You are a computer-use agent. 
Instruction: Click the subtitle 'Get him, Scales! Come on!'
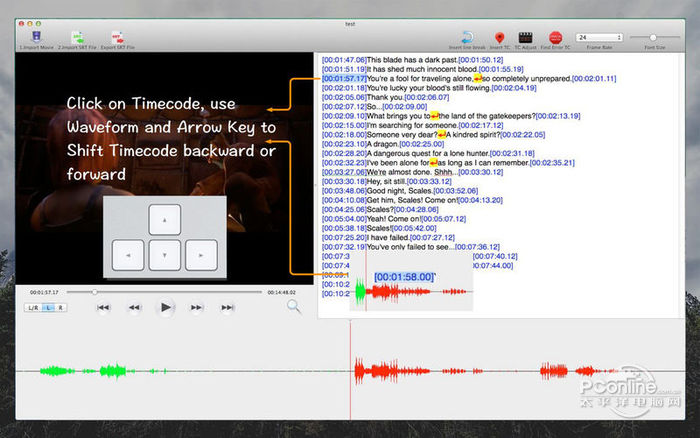[412, 200]
